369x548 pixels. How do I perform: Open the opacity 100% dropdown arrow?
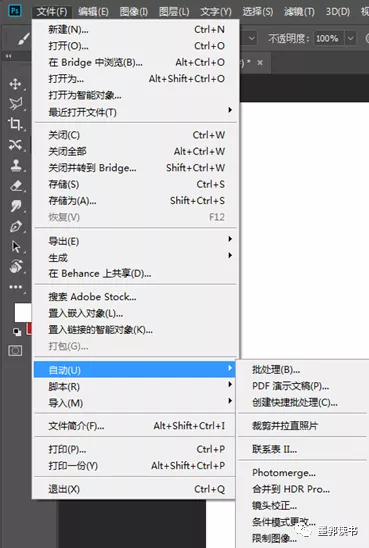(350, 38)
